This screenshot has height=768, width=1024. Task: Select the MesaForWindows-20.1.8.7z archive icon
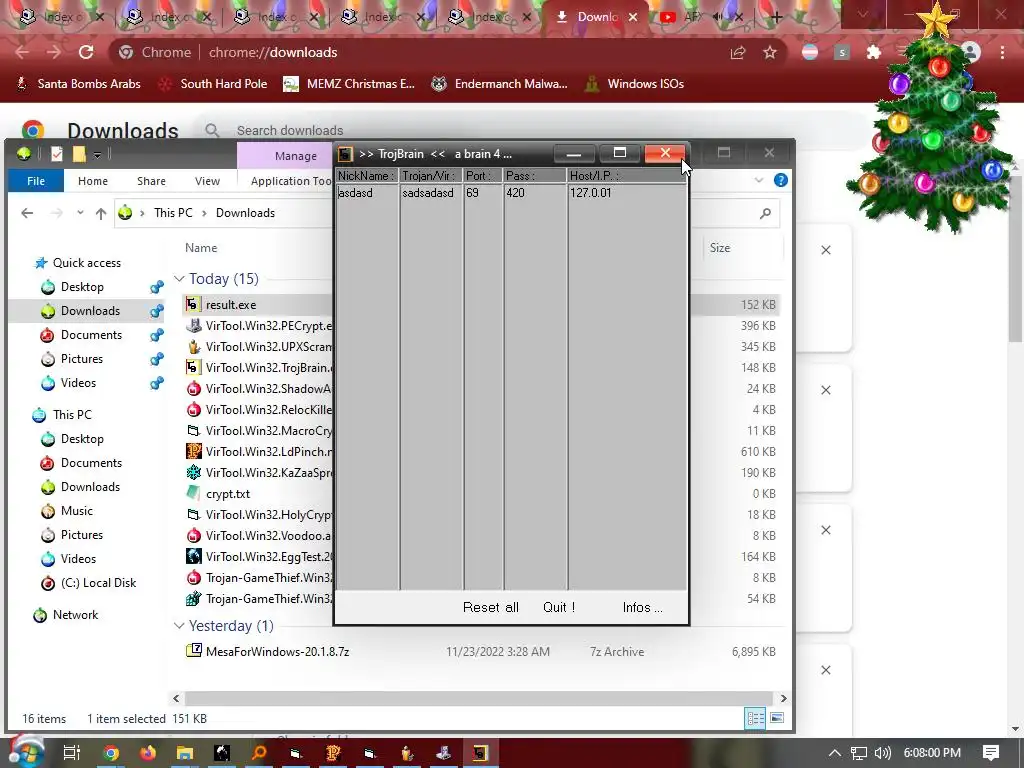click(x=193, y=650)
